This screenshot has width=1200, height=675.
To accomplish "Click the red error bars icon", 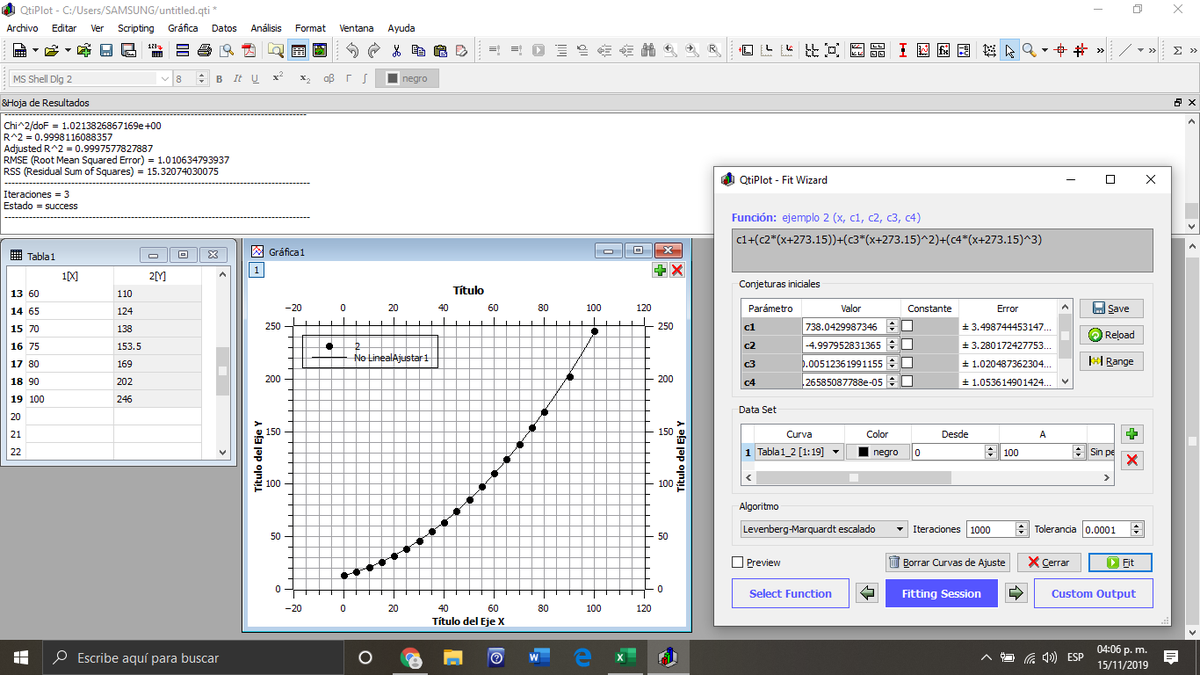I will click(x=902, y=50).
